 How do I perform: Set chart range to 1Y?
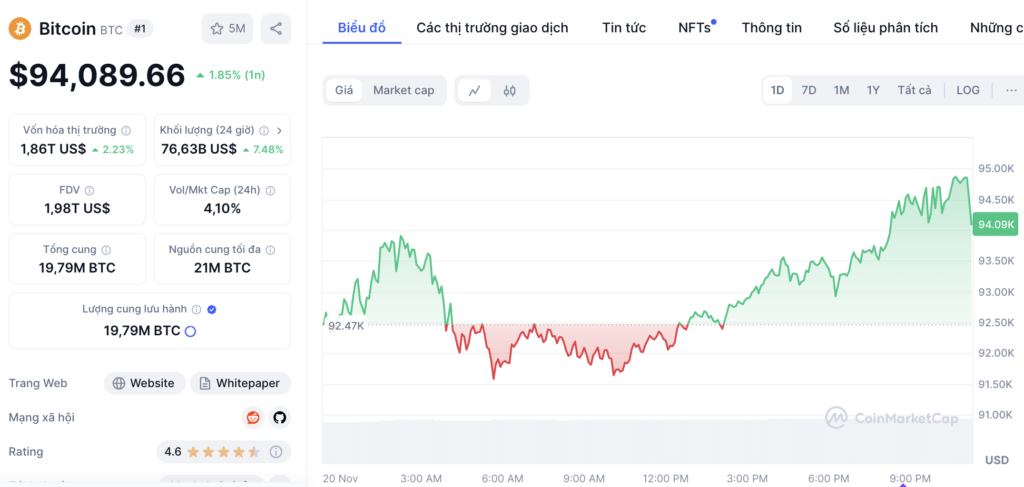point(873,90)
